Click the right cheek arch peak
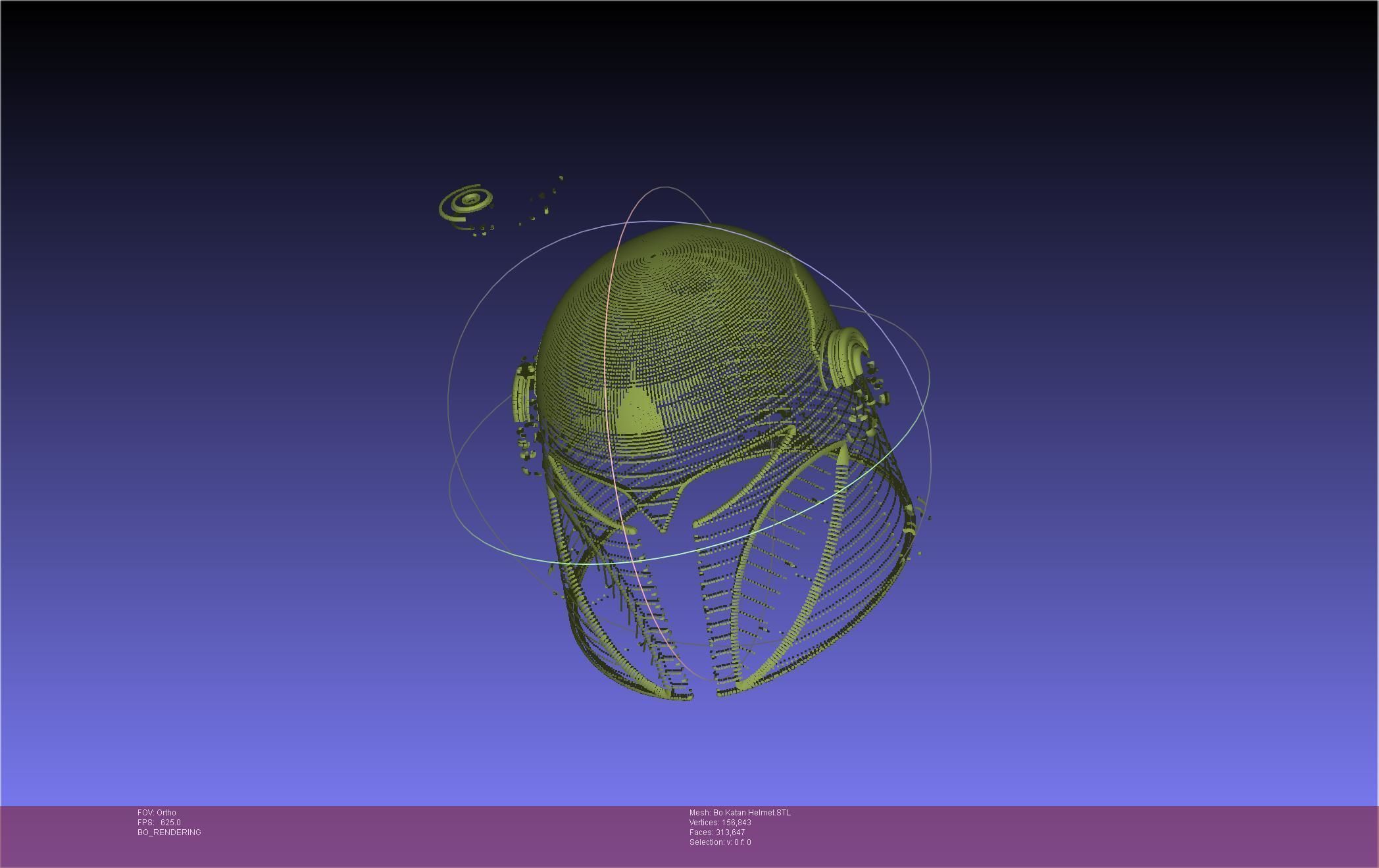 coord(842,450)
